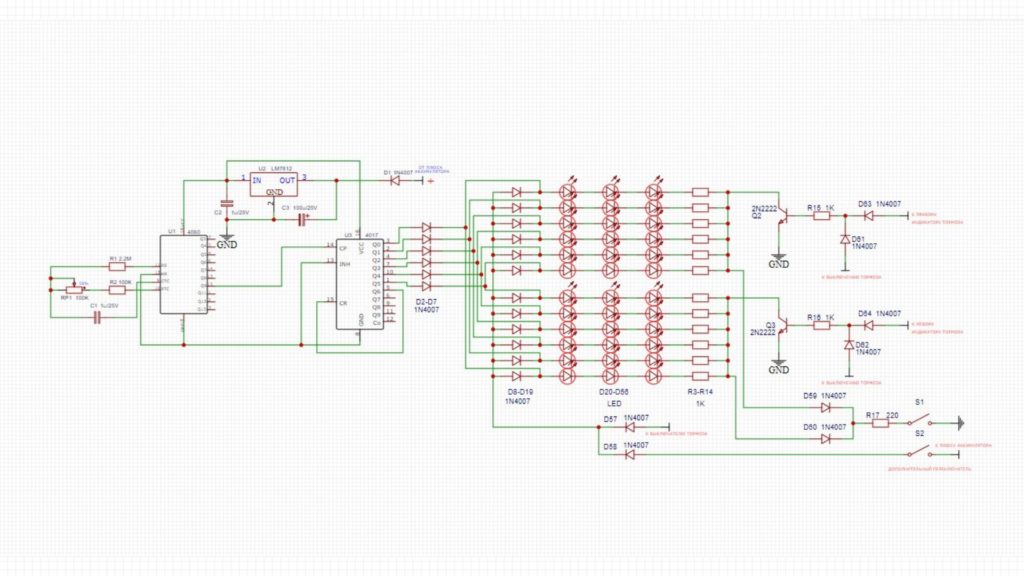This screenshot has width=1024, height=576.
Task: Select the S2 switch symbol
Action: coord(920,451)
